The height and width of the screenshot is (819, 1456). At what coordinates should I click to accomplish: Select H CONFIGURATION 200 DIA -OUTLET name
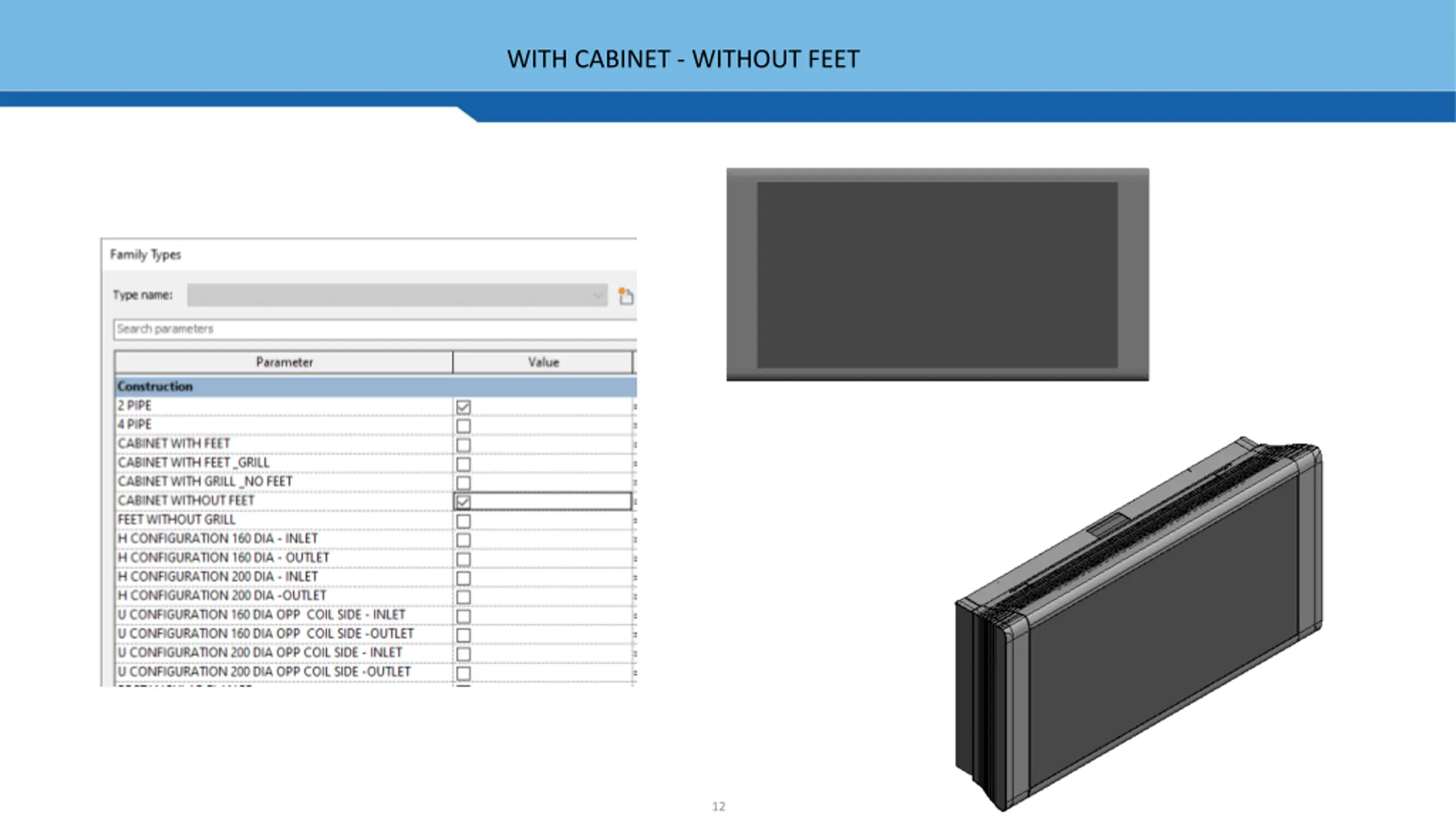pyautogui.click(x=222, y=595)
